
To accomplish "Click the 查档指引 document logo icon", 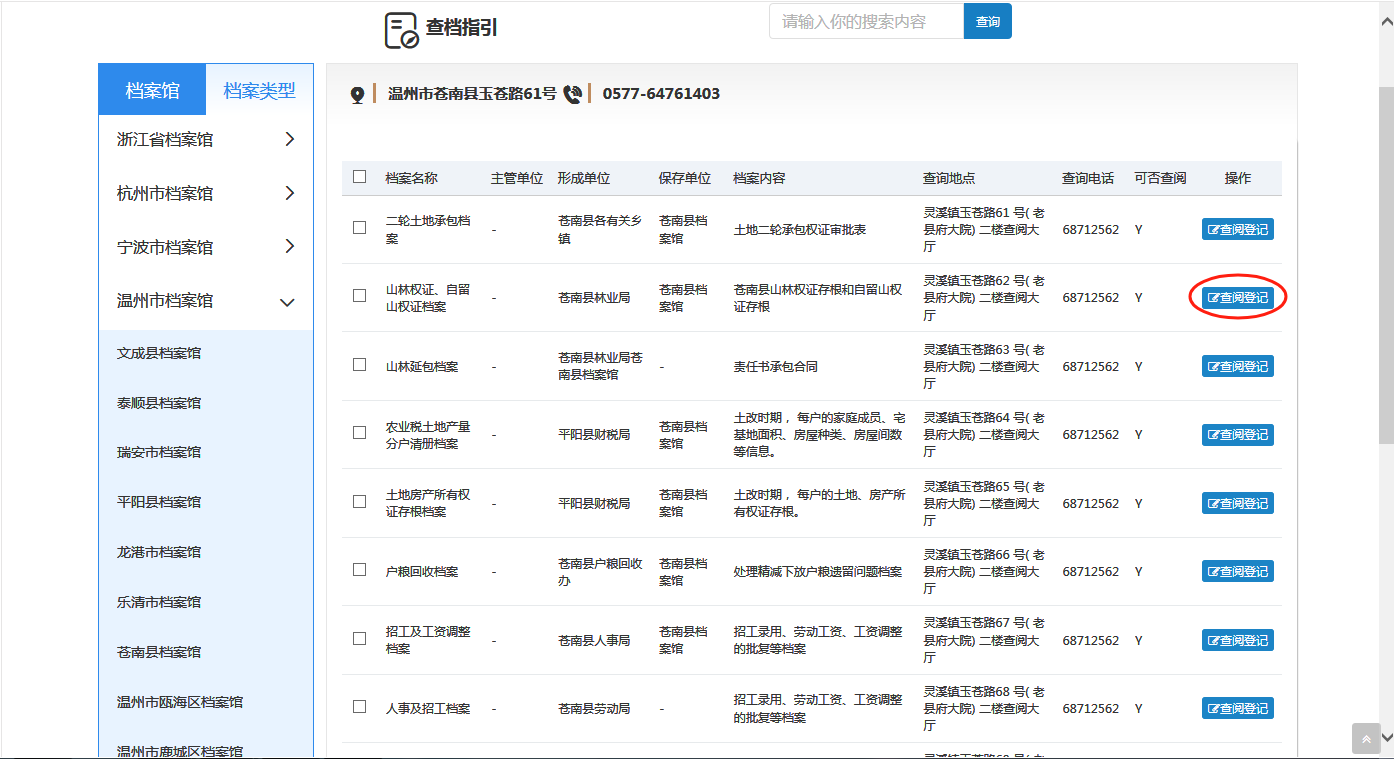I will (401, 30).
